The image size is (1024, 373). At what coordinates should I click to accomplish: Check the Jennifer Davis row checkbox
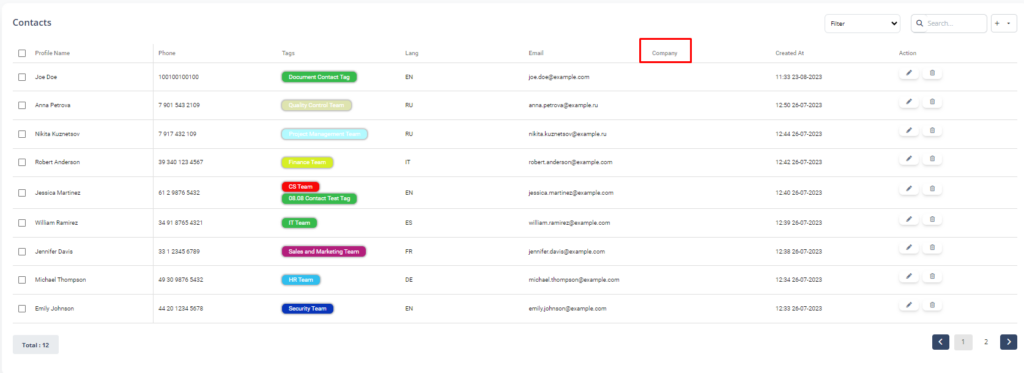(x=22, y=251)
